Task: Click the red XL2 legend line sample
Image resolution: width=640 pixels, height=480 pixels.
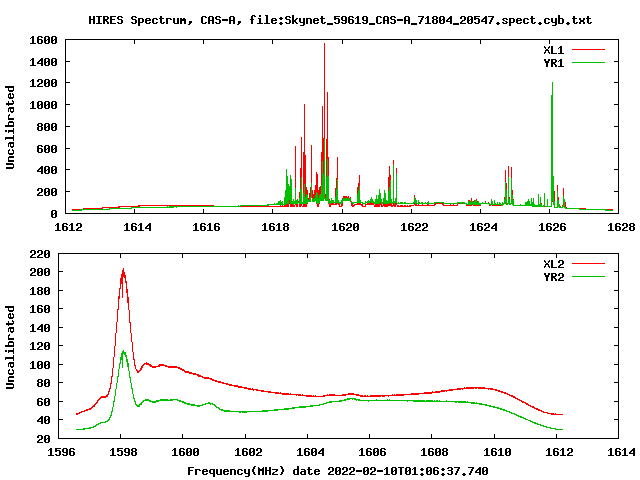Action: pos(588,264)
